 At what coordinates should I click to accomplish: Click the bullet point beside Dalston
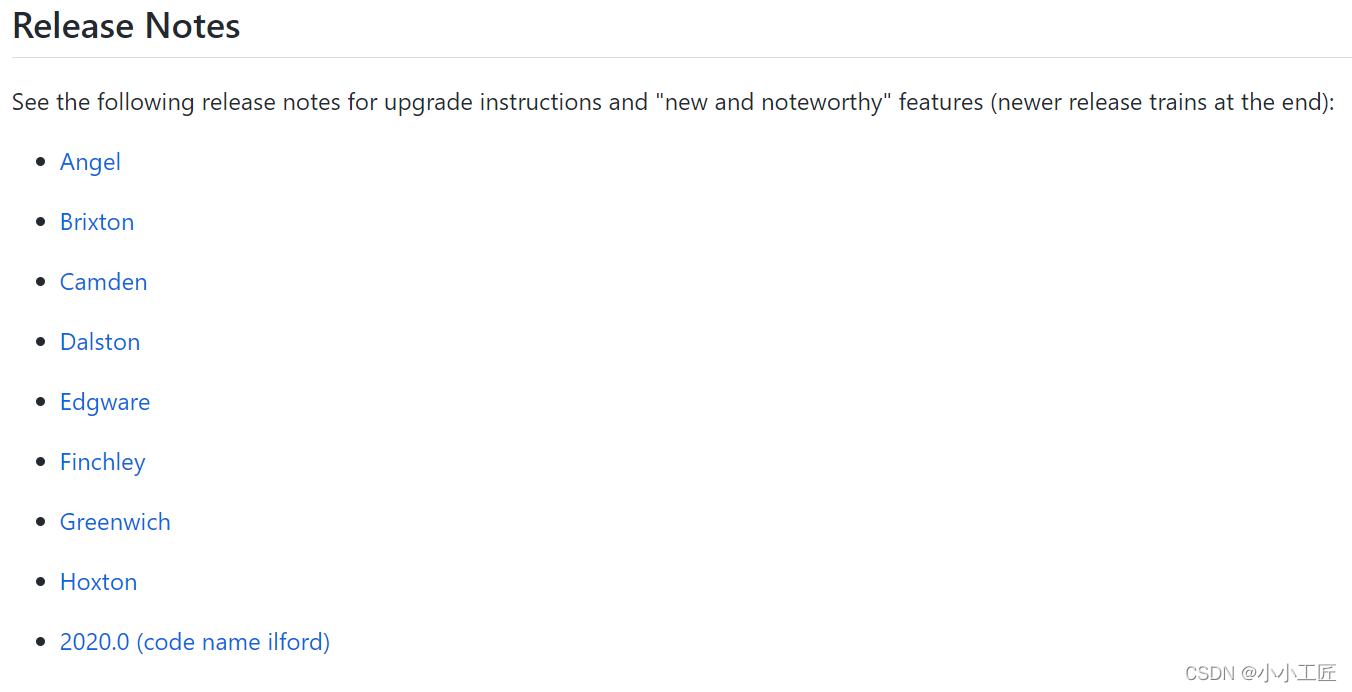click(x=41, y=341)
